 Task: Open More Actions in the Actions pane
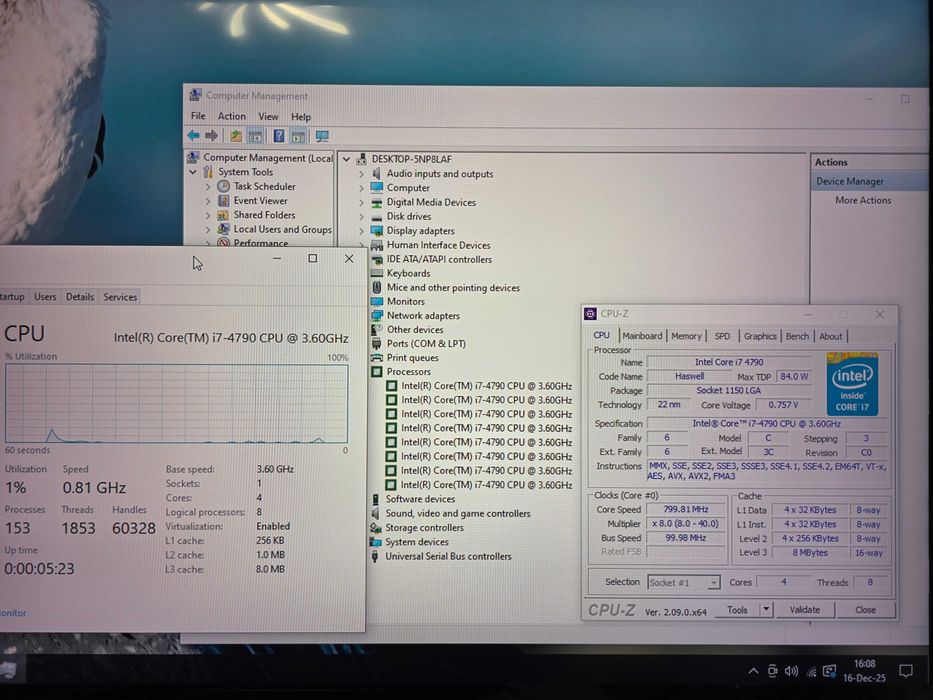[863, 200]
